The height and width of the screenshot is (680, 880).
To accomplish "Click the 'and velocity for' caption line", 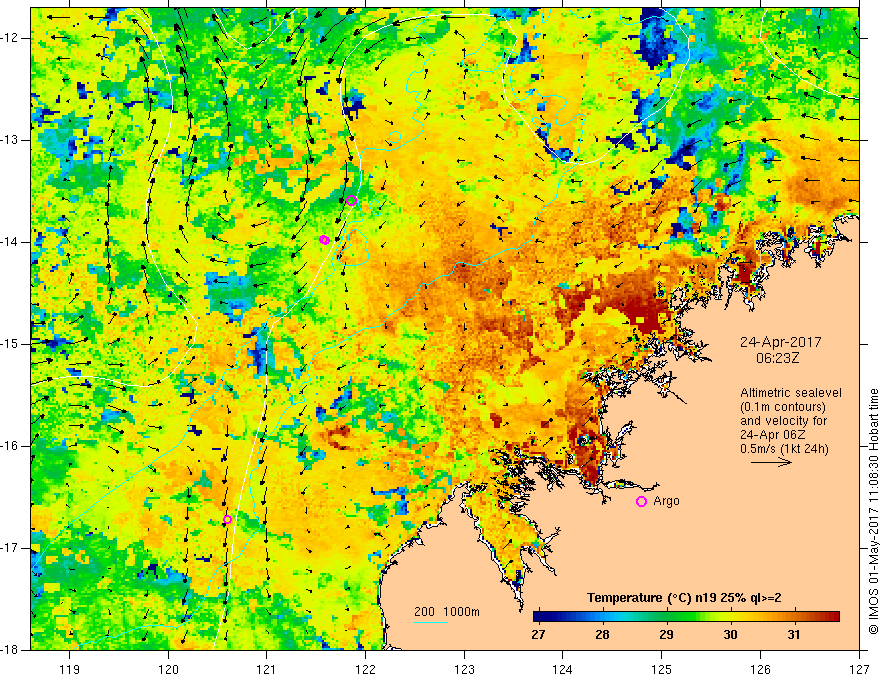I will pos(783,421).
